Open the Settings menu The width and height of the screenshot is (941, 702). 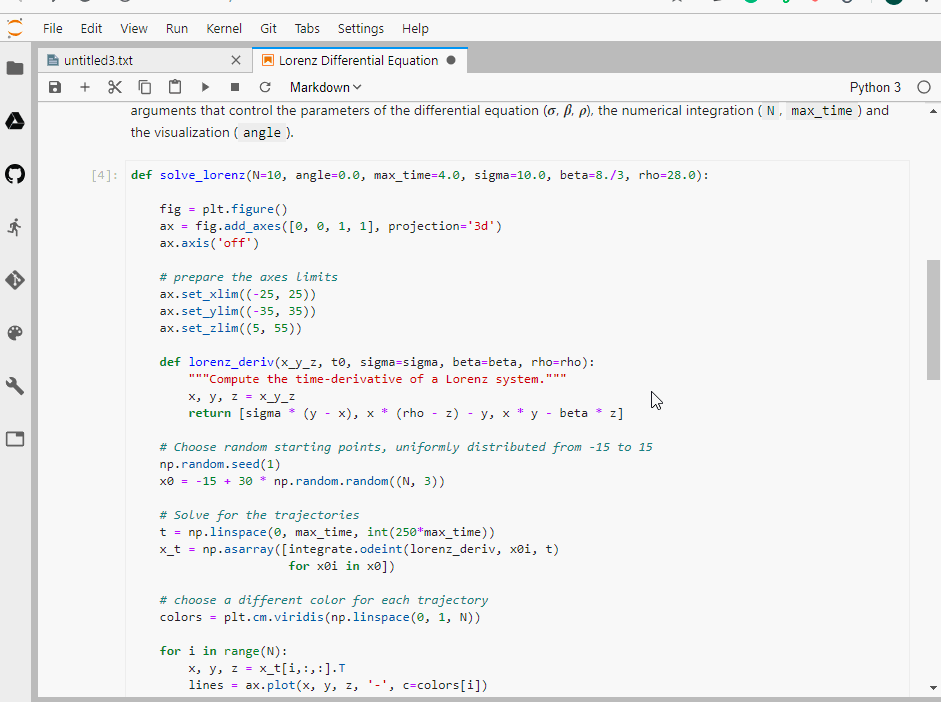360,29
